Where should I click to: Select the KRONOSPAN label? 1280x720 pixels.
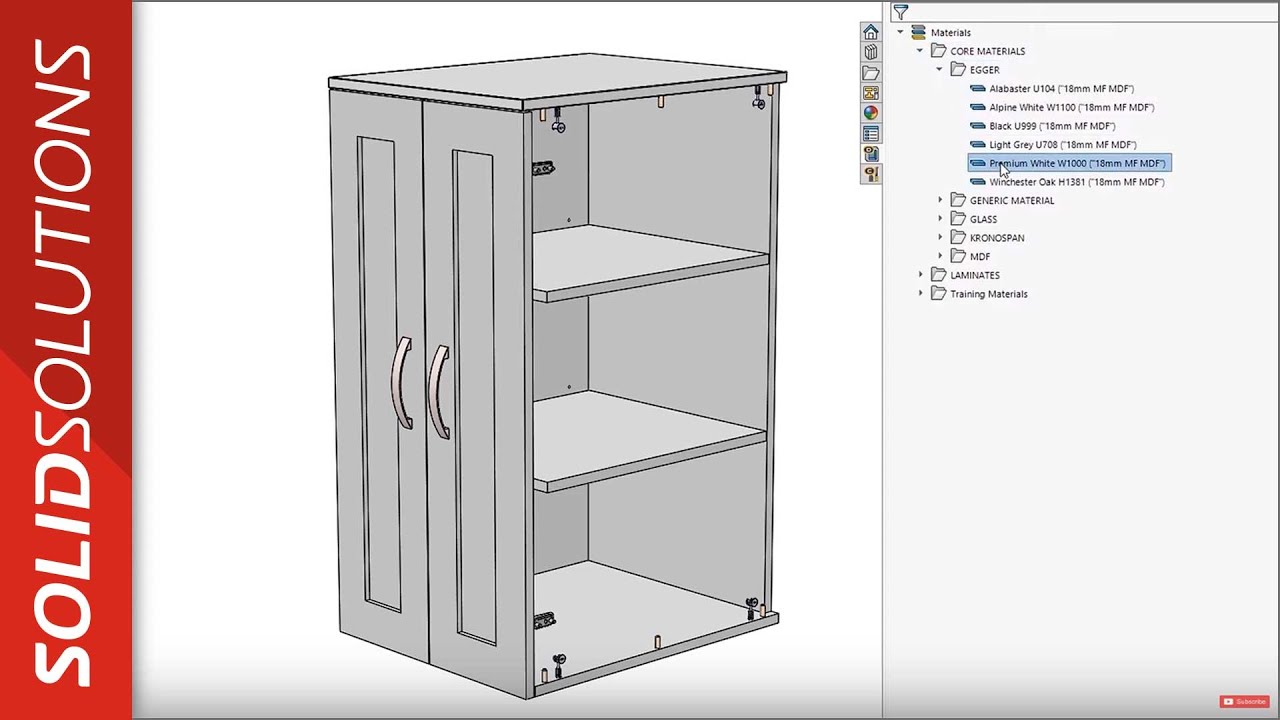pyautogui.click(x=997, y=238)
